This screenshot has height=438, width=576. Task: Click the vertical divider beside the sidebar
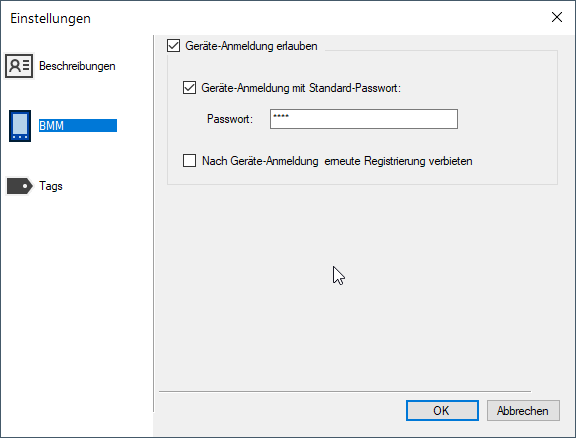(154, 223)
